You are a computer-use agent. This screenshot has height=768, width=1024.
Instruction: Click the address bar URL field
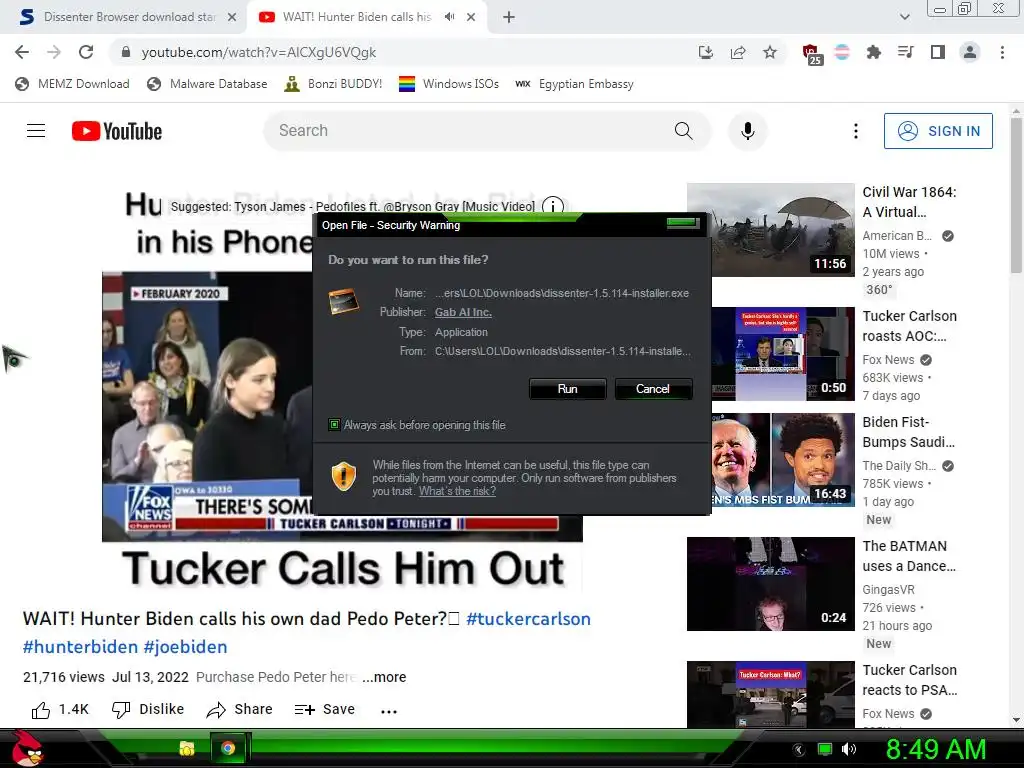(405, 52)
